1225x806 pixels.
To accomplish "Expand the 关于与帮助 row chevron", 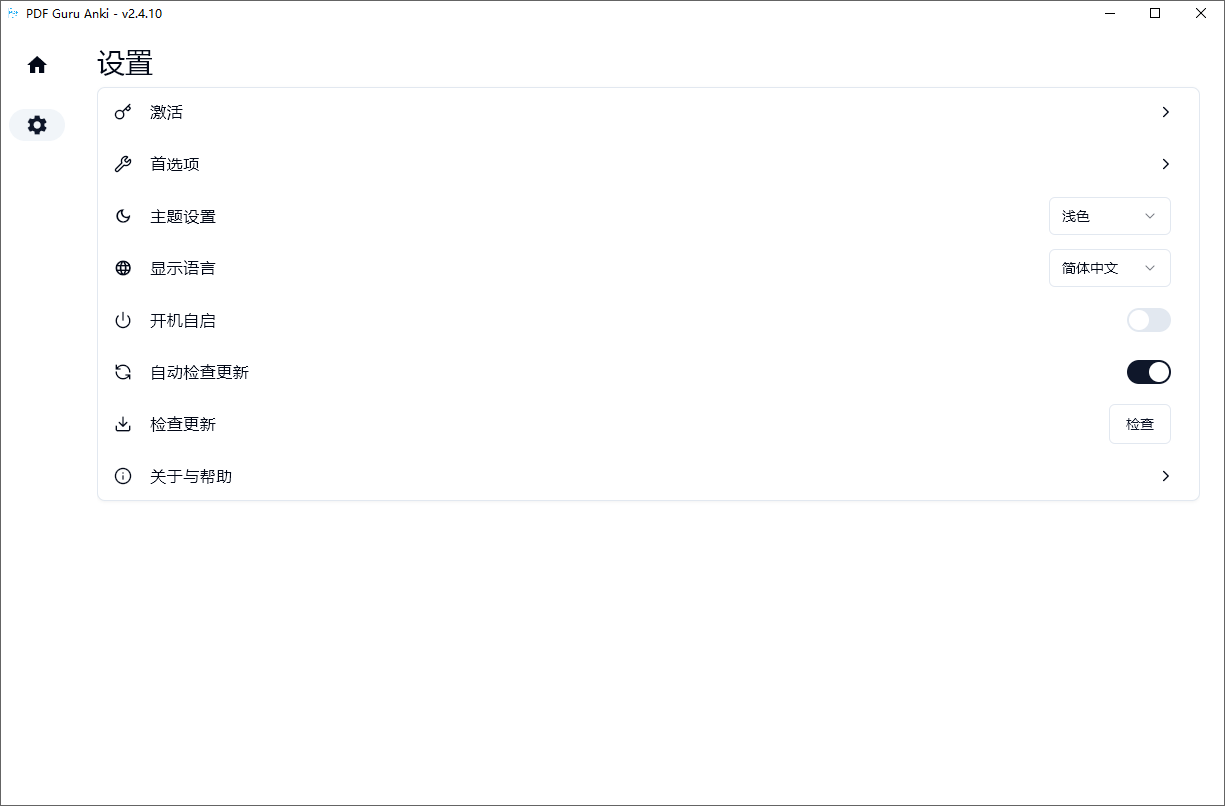I will 1165,476.
